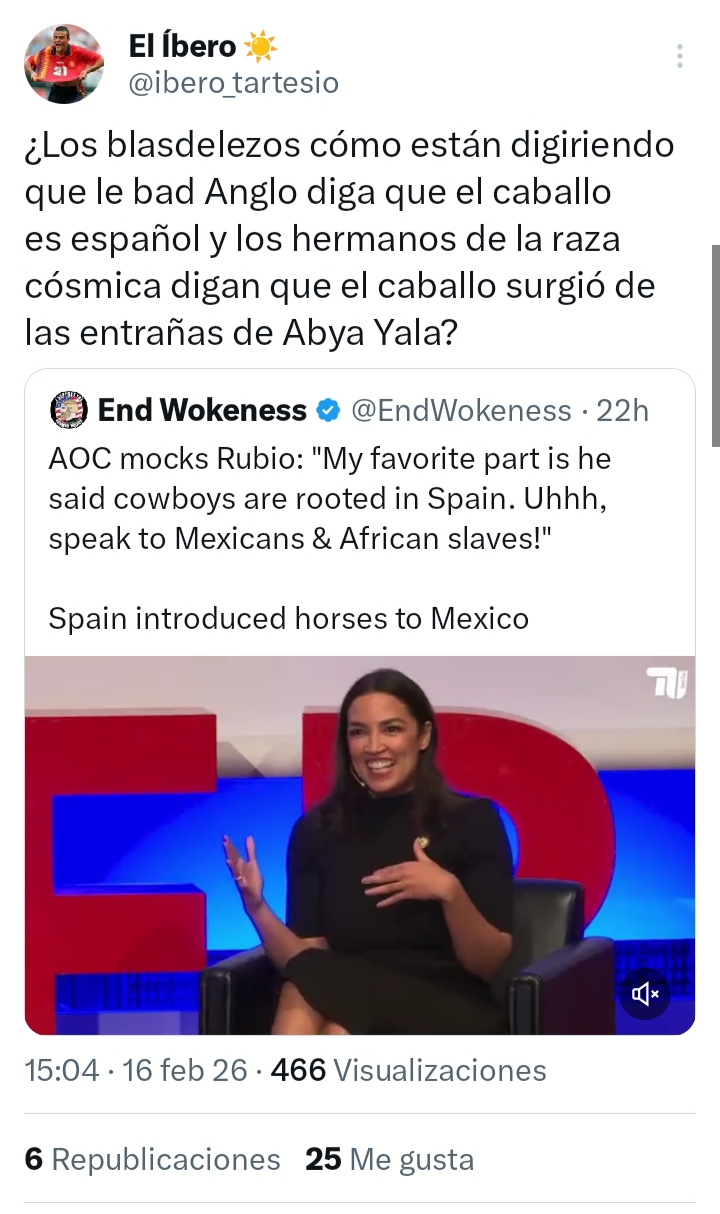View the 6 Republicaciones list
This screenshot has height=1214, width=720.
(153, 1159)
